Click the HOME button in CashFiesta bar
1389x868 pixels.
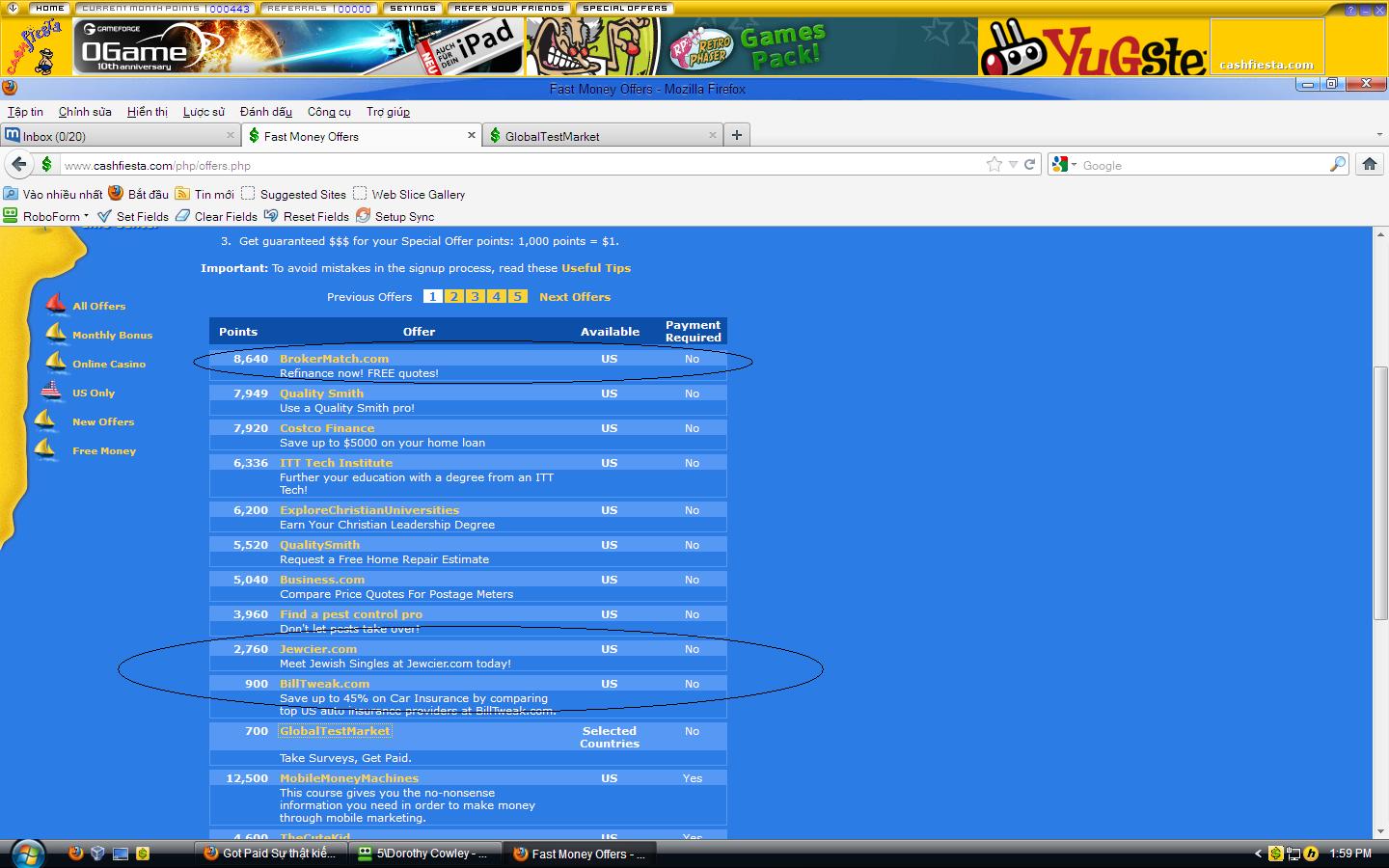(x=49, y=8)
